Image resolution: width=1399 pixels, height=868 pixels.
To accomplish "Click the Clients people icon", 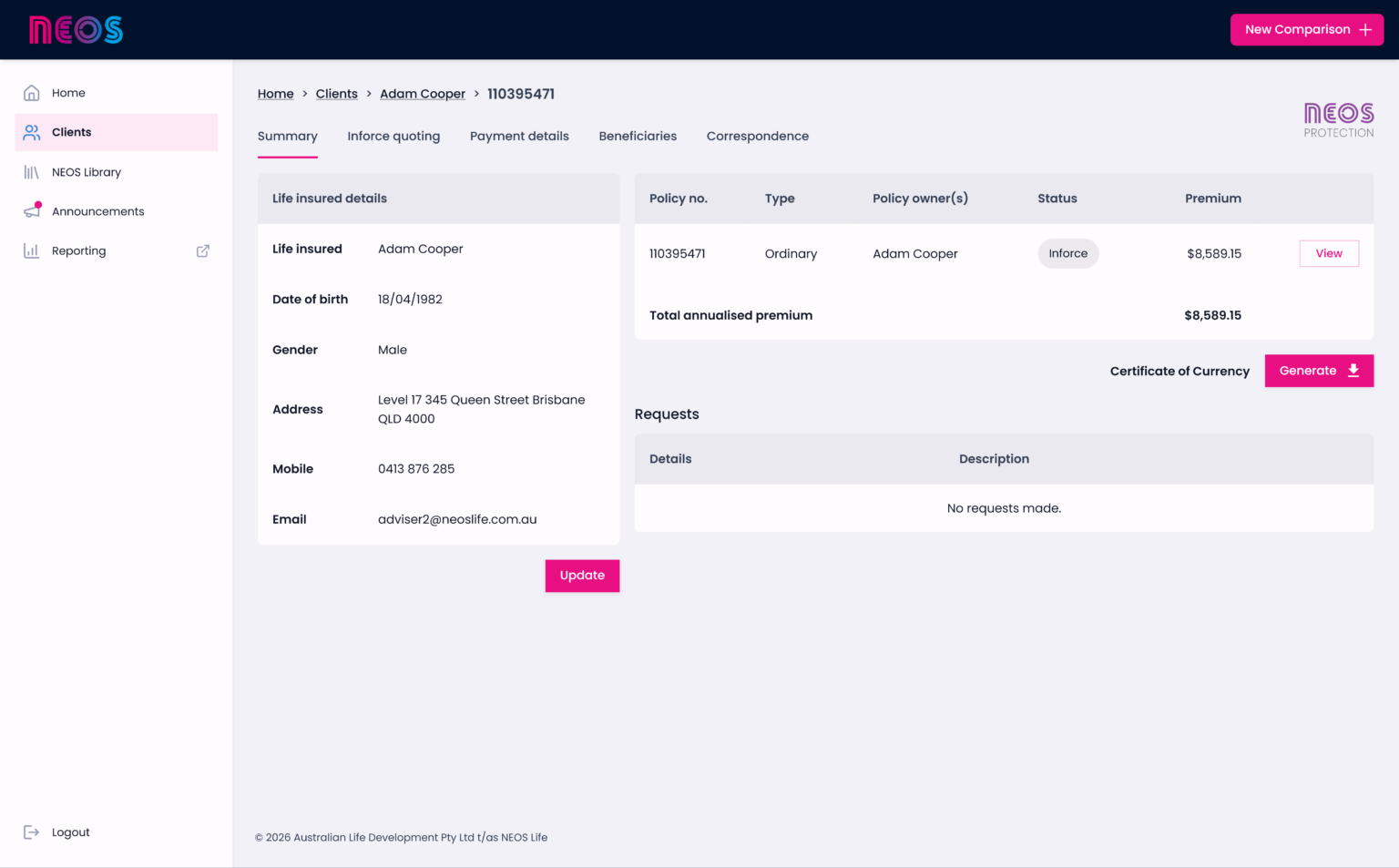I will tap(32, 132).
